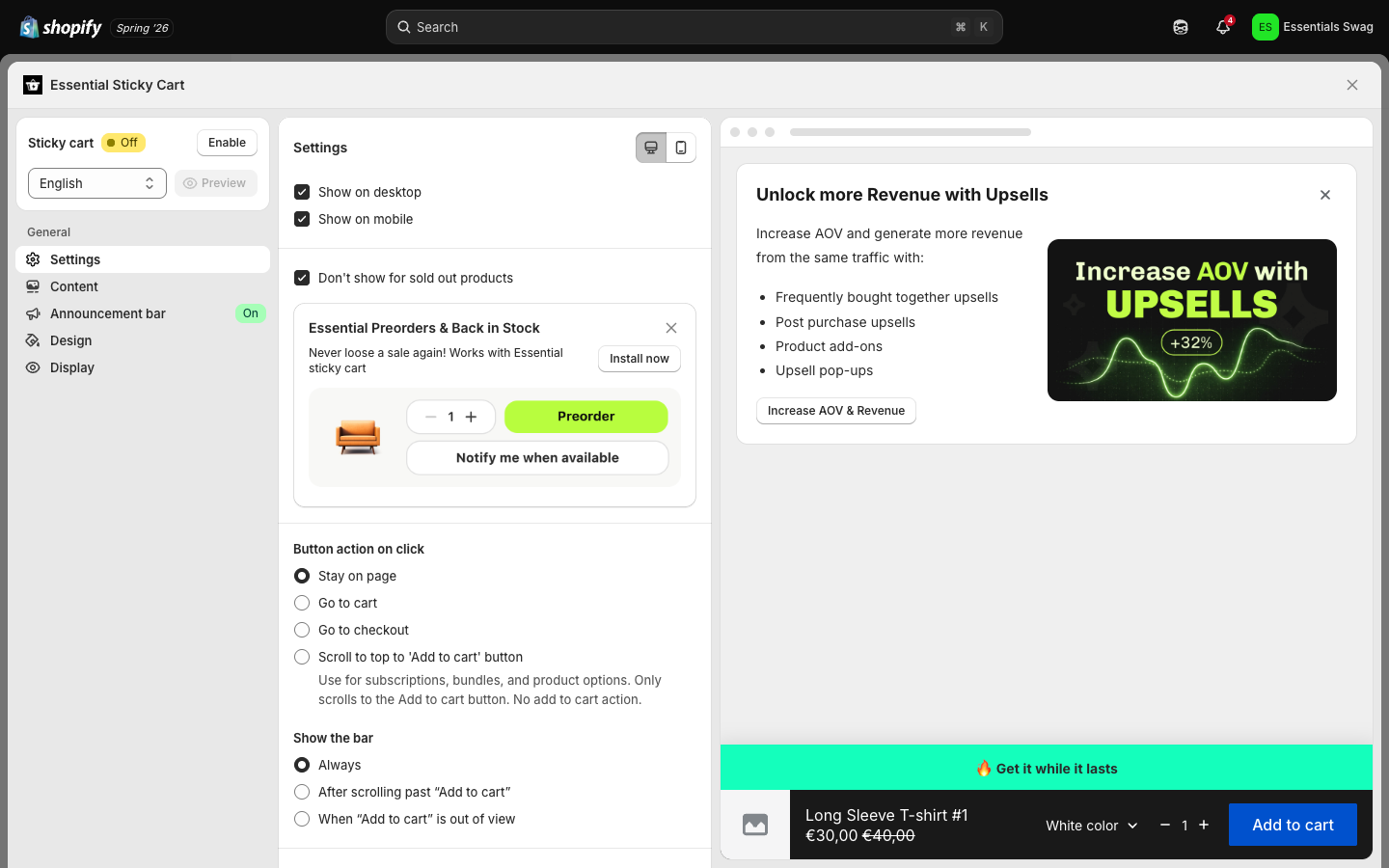1389x868 pixels.
Task: Click the Essential Sticky Cart app icon
Action: coord(33,85)
